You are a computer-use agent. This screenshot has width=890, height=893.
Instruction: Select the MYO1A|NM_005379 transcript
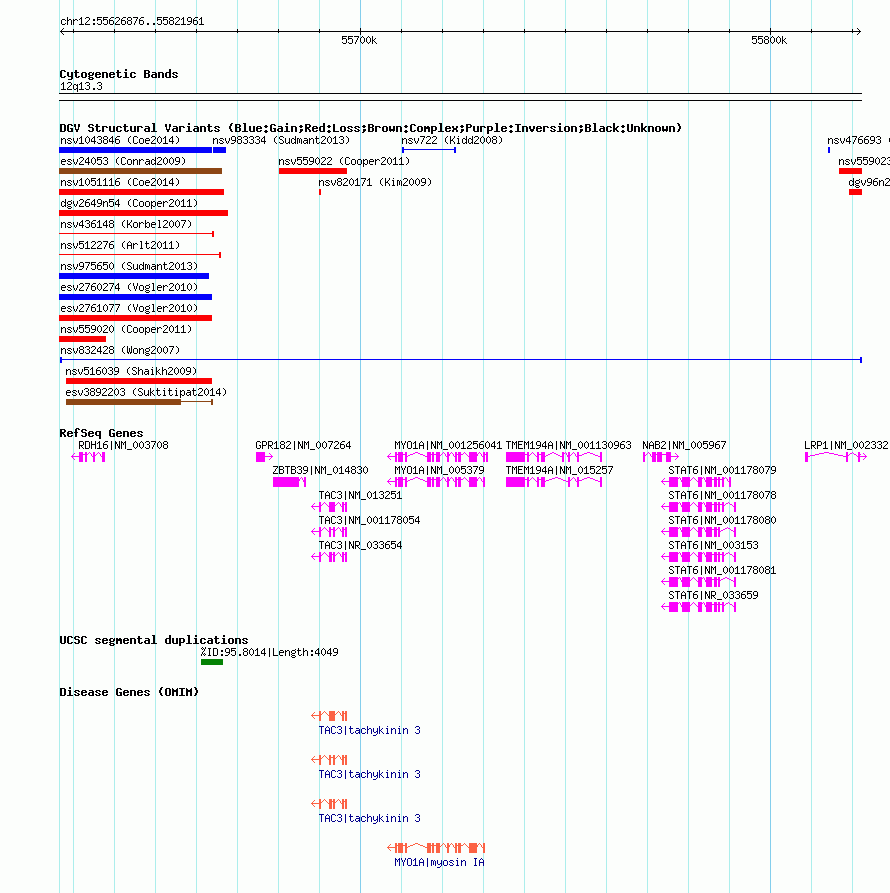point(436,482)
